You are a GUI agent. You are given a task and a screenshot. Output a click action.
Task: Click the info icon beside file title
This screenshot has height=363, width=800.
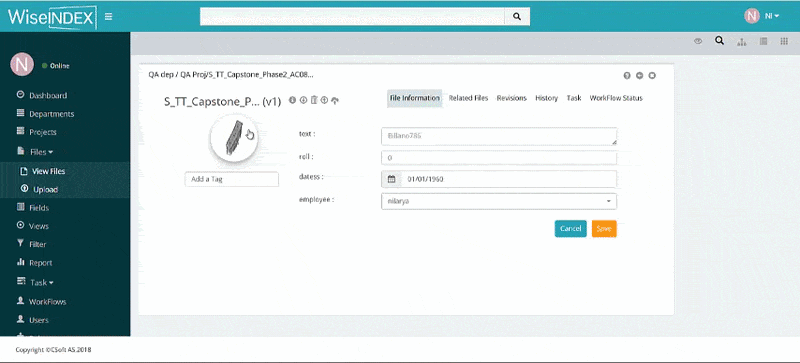click(x=292, y=100)
